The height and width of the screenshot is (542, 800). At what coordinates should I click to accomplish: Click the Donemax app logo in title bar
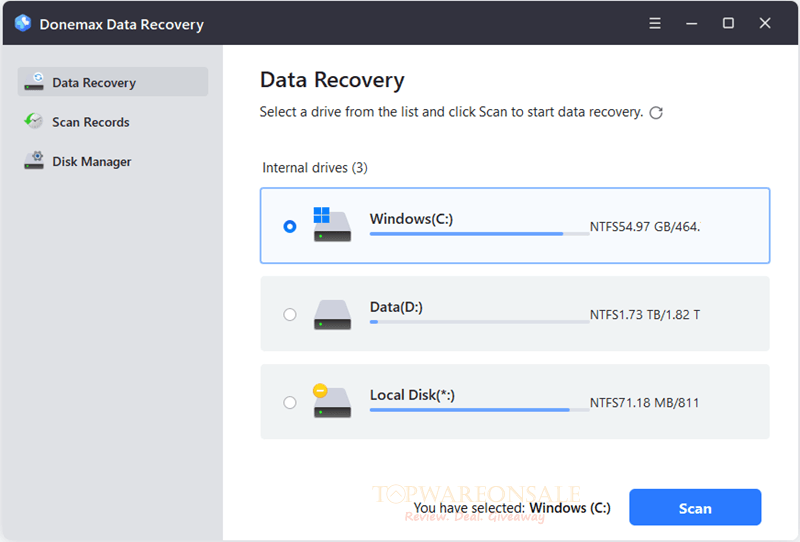(23, 23)
